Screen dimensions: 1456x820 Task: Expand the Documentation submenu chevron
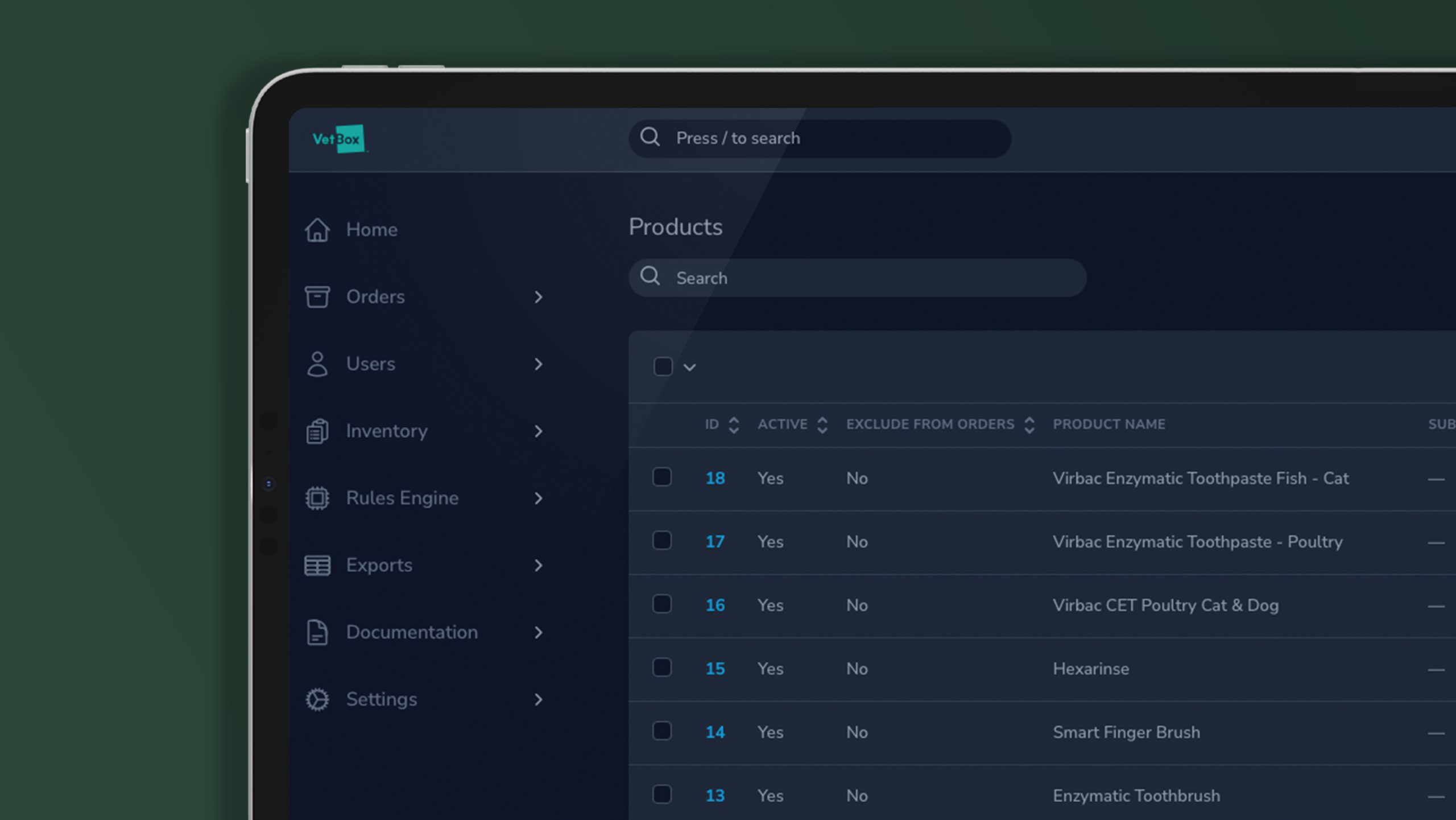tap(538, 632)
